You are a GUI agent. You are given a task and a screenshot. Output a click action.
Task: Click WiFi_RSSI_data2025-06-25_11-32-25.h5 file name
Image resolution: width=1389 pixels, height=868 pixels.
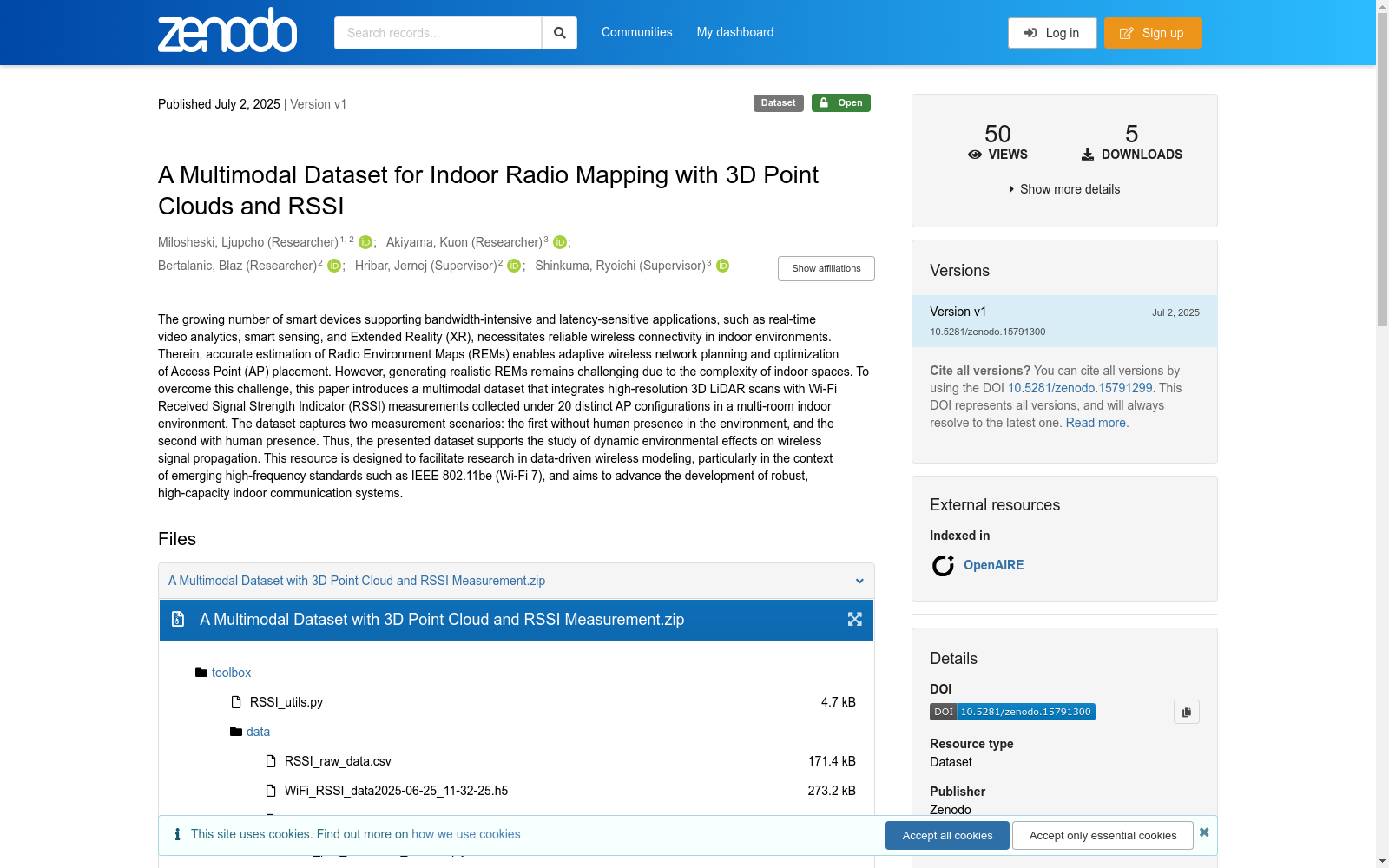click(x=396, y=791)
